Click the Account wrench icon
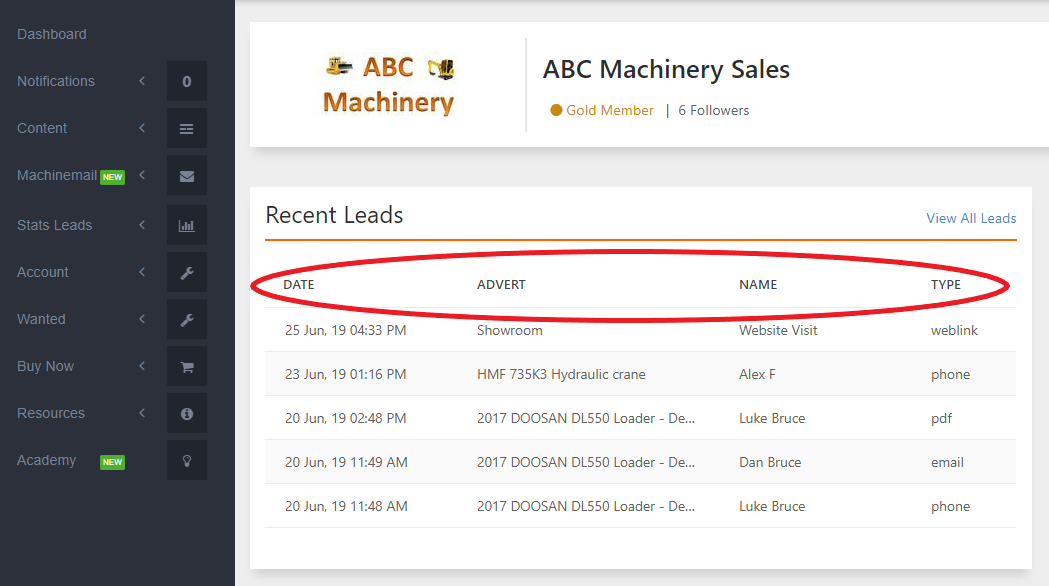Image resolution: width=1049 pixels, height=586 pixels. (187, 272)
